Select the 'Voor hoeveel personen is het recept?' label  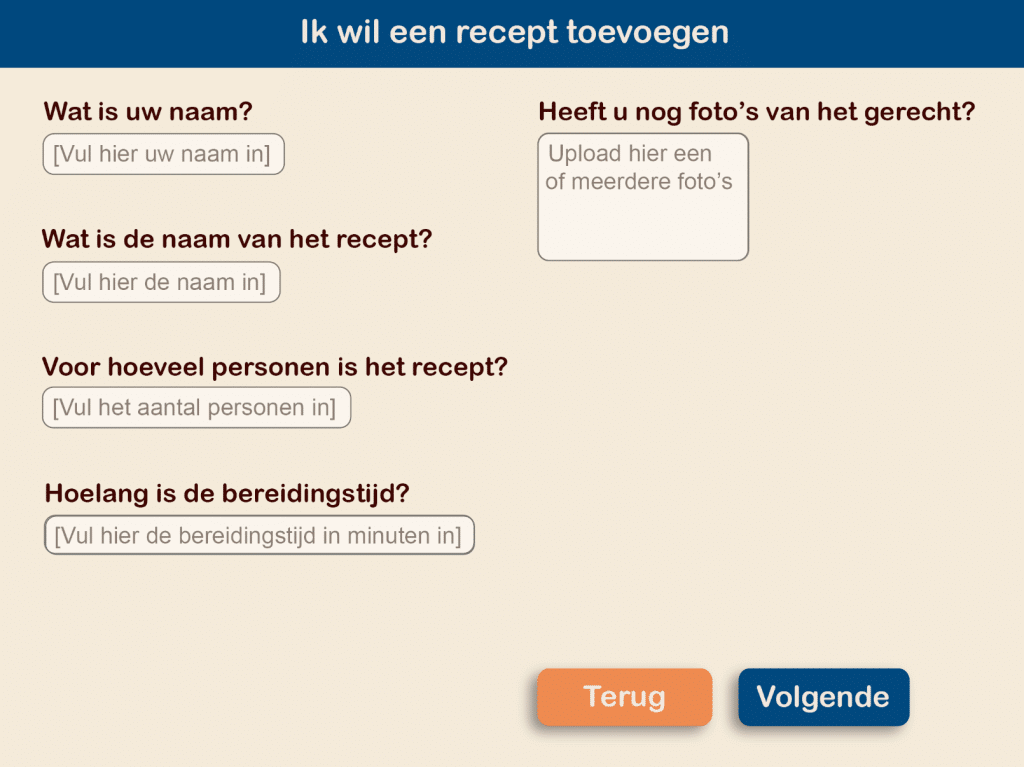[275, 367]
